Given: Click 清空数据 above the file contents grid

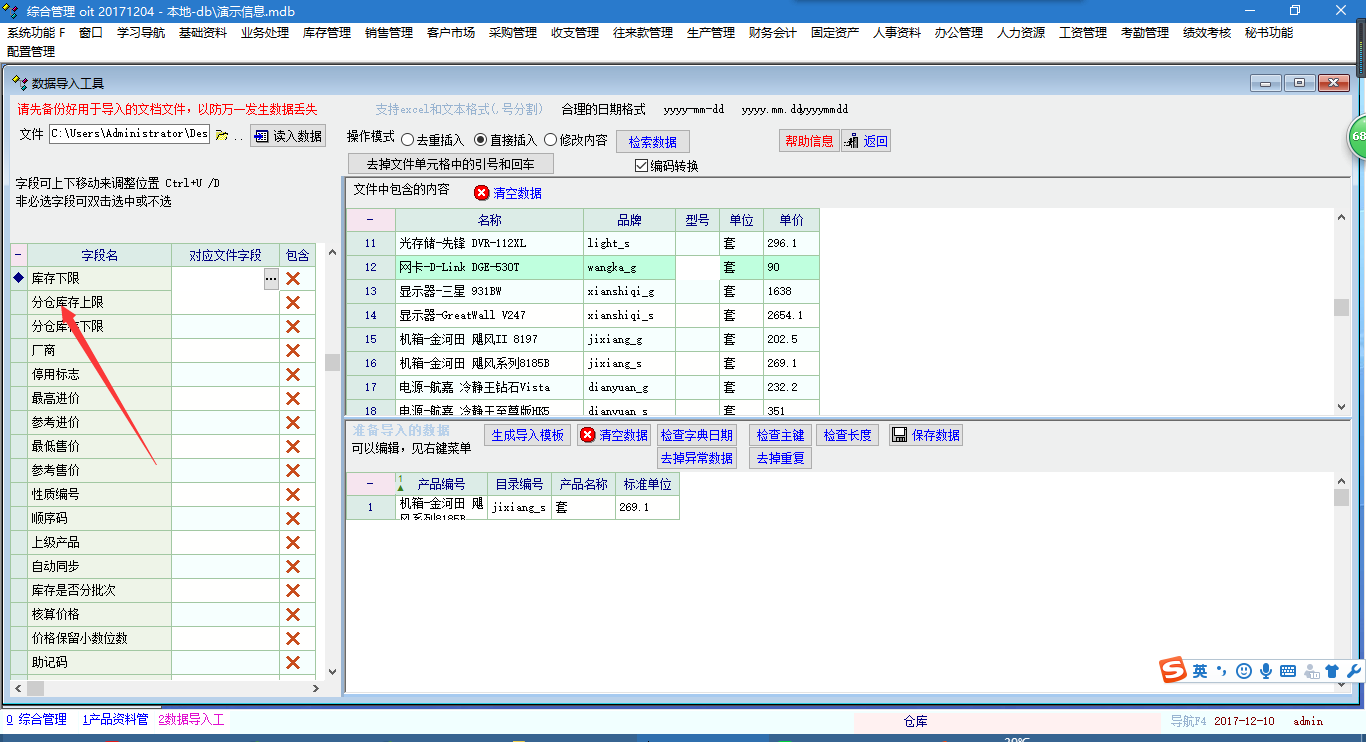Looking at the screenshot, I should [508, 193].
